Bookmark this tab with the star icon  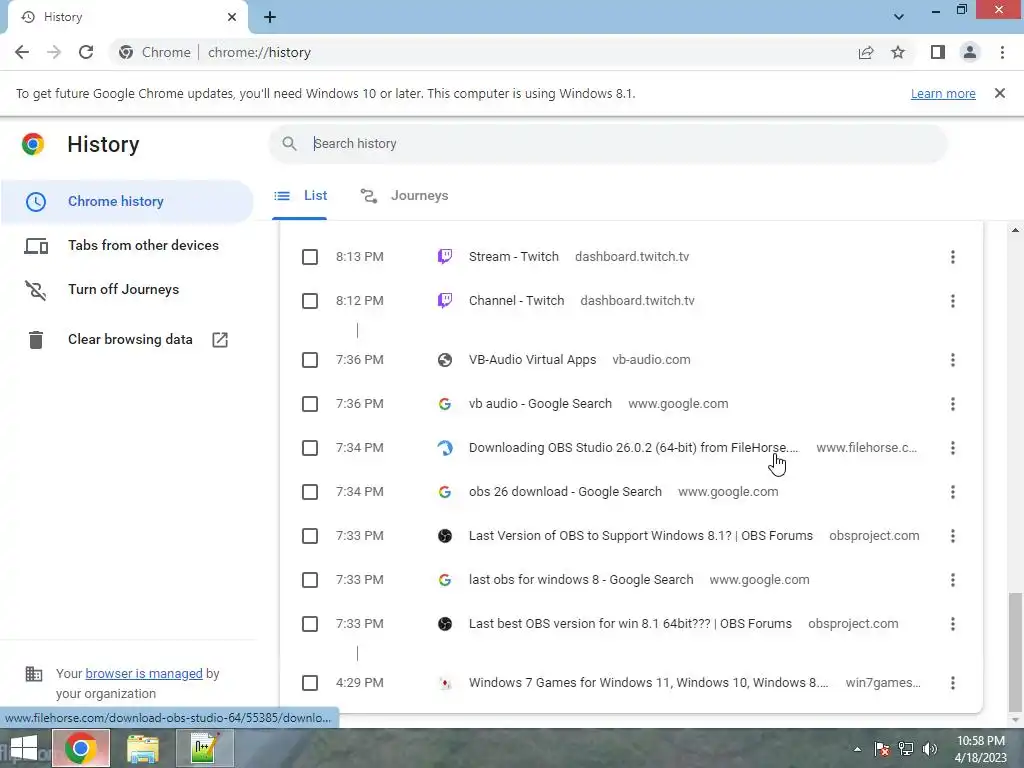898,52
